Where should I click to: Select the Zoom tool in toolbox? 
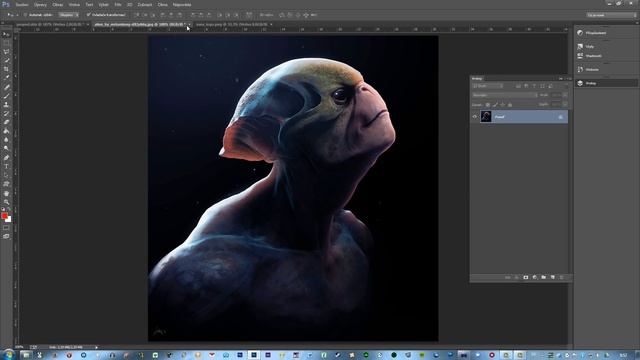pyautogui.click(x=6, y=202)
